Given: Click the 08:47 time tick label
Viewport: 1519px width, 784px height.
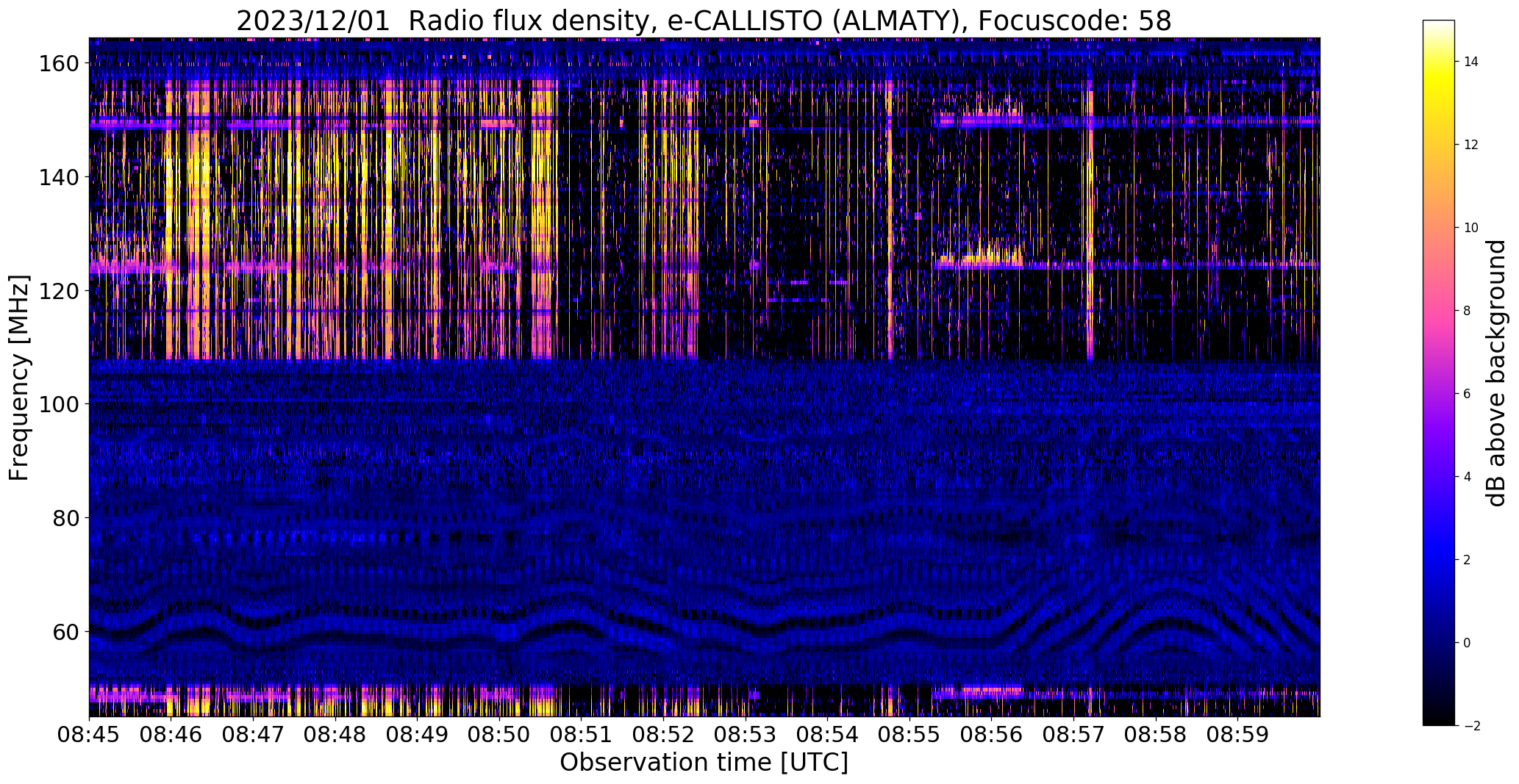Looking at the screenshot, I should [x=253, y=734].
